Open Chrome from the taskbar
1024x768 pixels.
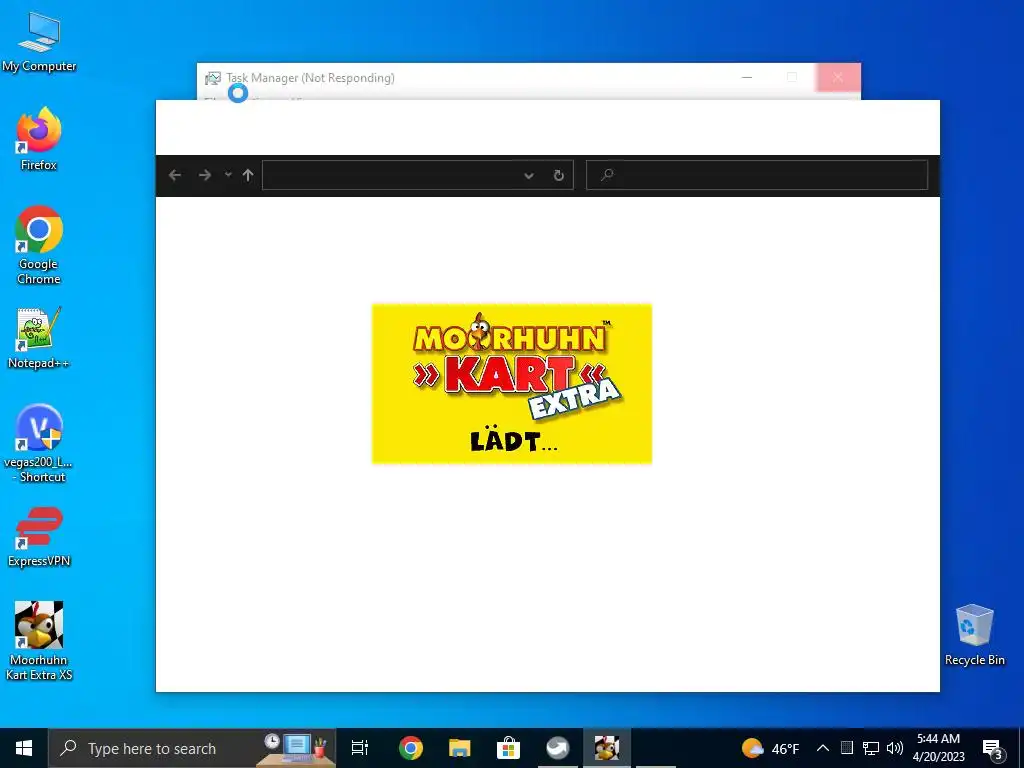(x=411, y=748)
